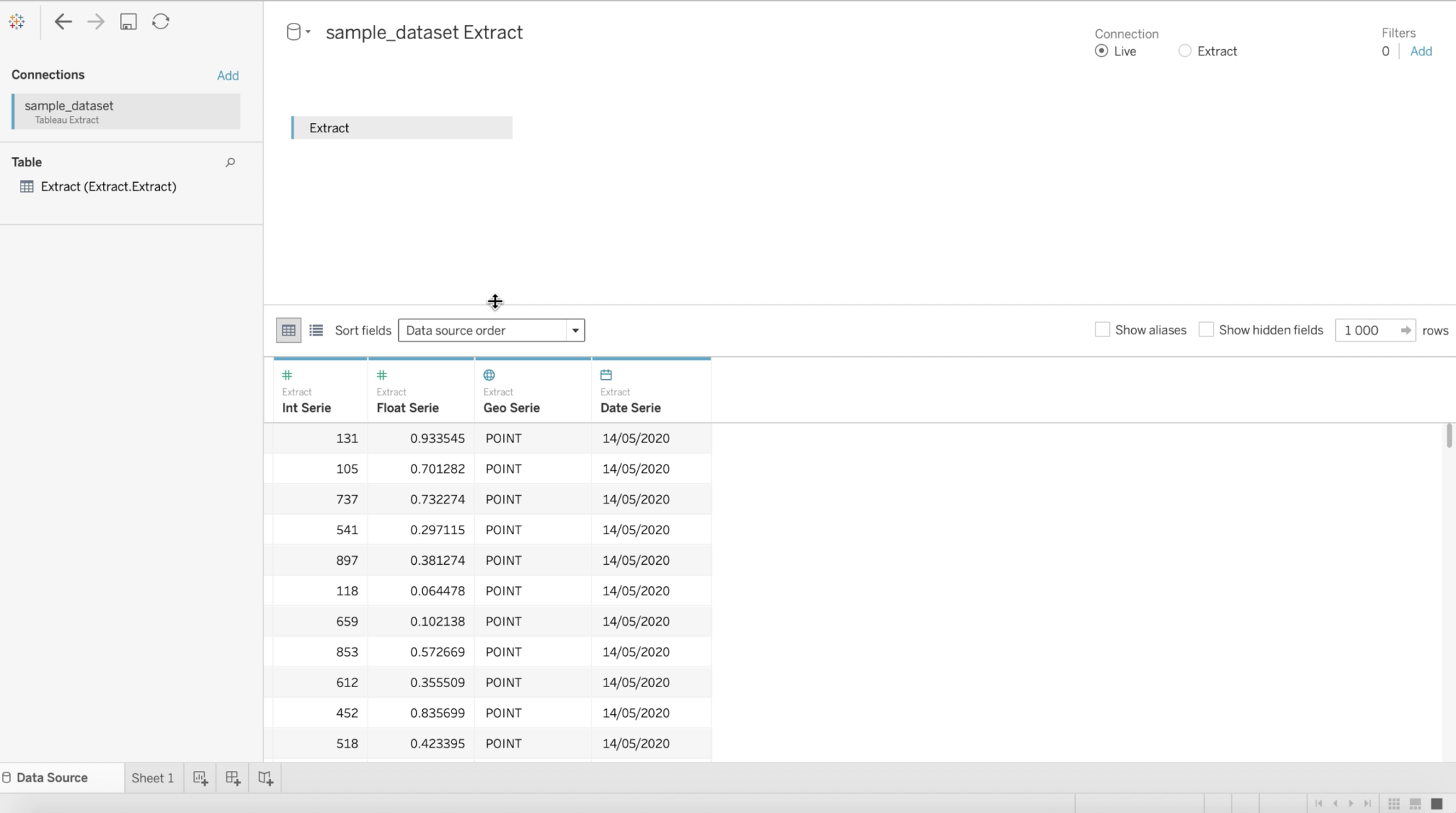Click inside the rows count input field

(1365, 330)
